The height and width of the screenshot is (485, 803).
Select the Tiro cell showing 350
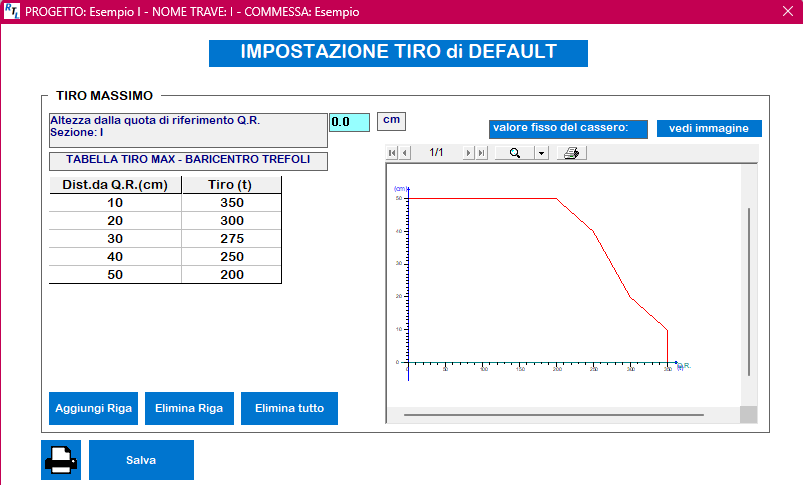click(232, 203)
